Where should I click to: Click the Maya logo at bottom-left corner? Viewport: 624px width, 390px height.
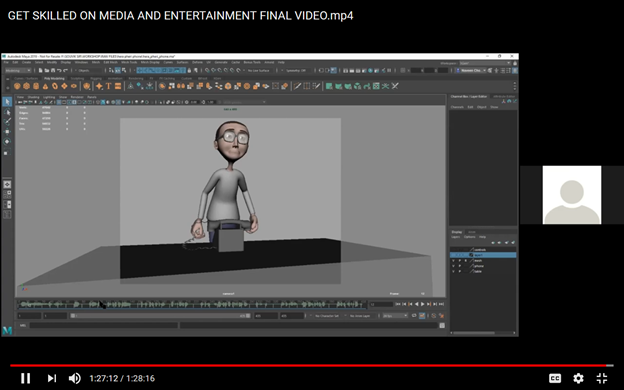[7, 330]
